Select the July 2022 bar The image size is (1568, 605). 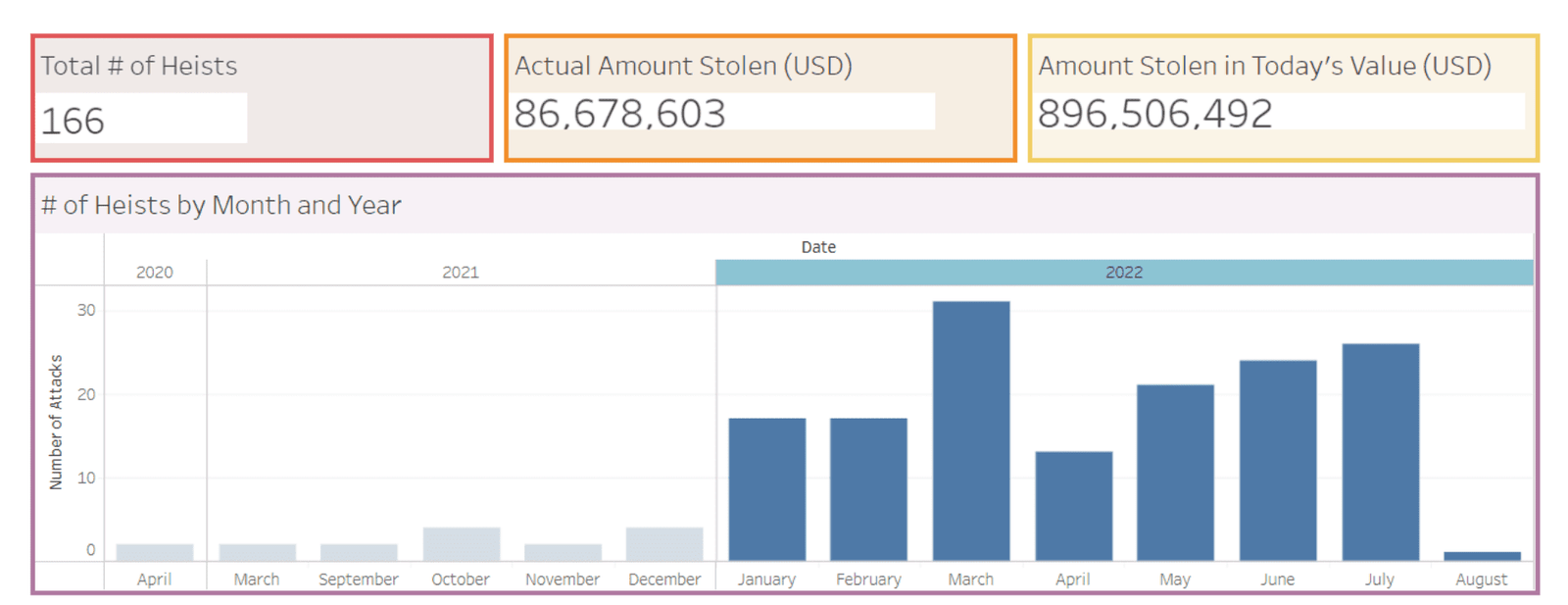(1380, 452)
